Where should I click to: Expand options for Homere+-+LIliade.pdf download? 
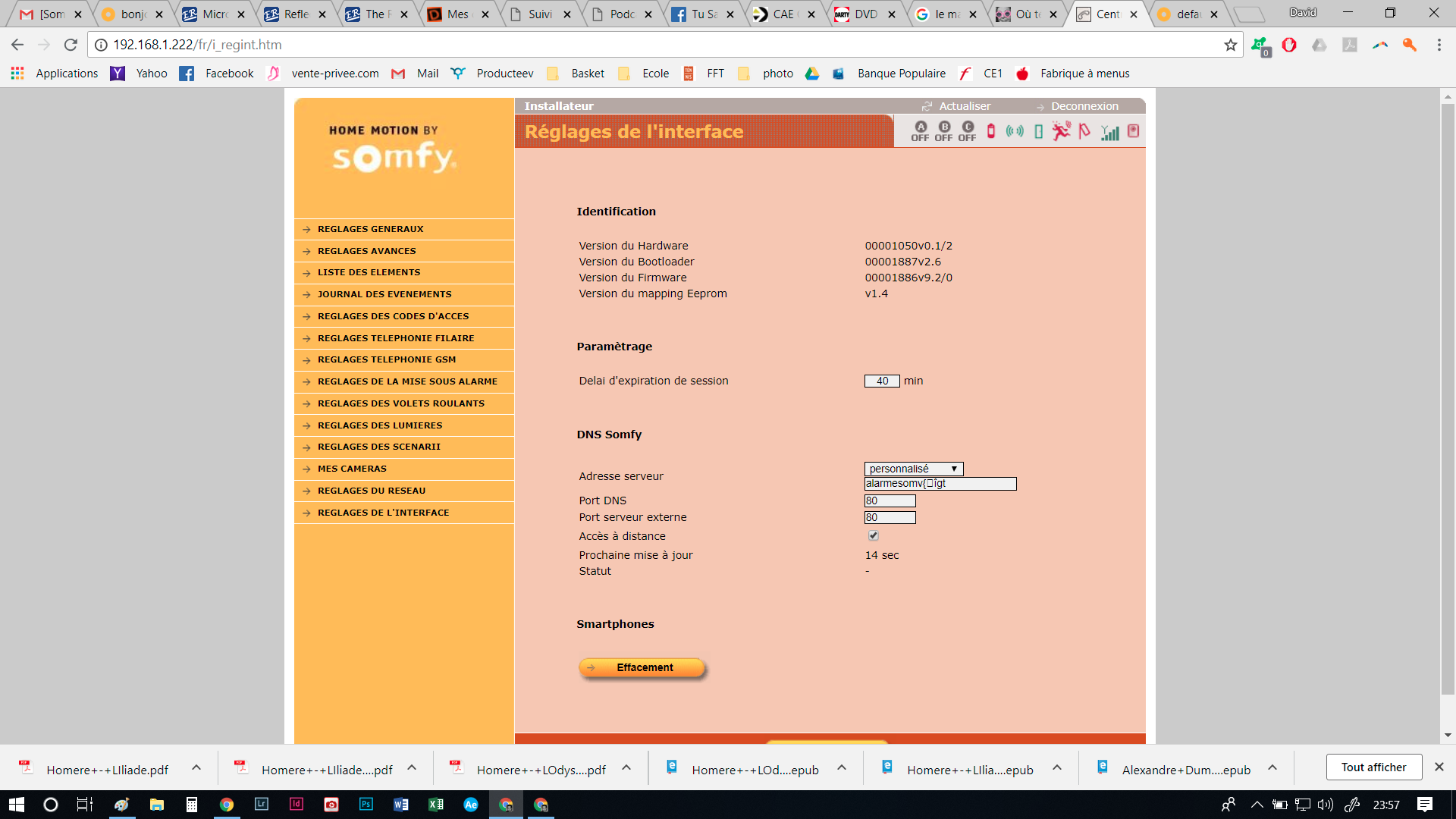coord(196,767)
